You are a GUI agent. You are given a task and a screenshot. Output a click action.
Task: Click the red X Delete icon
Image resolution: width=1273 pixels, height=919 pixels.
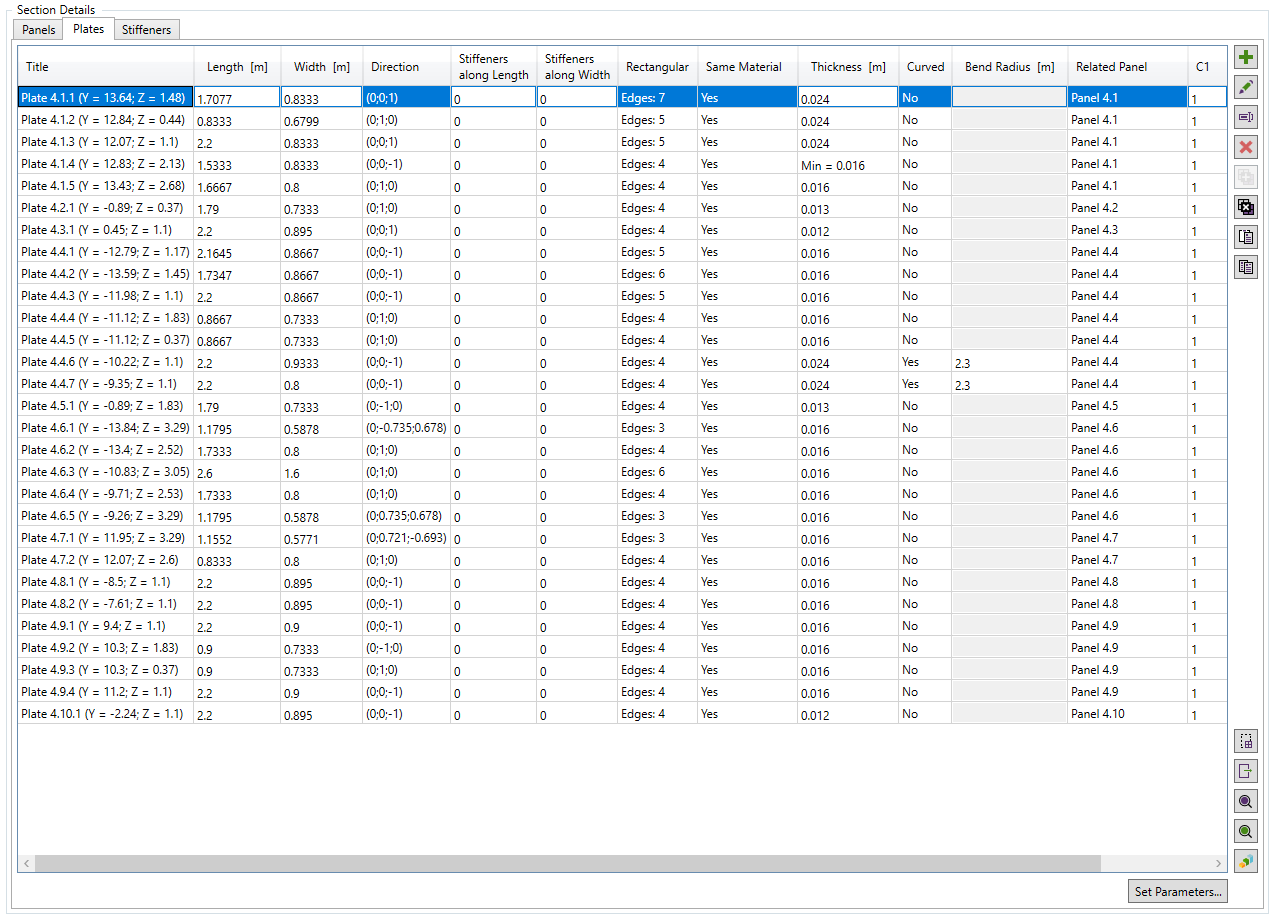coord(1246,147)
